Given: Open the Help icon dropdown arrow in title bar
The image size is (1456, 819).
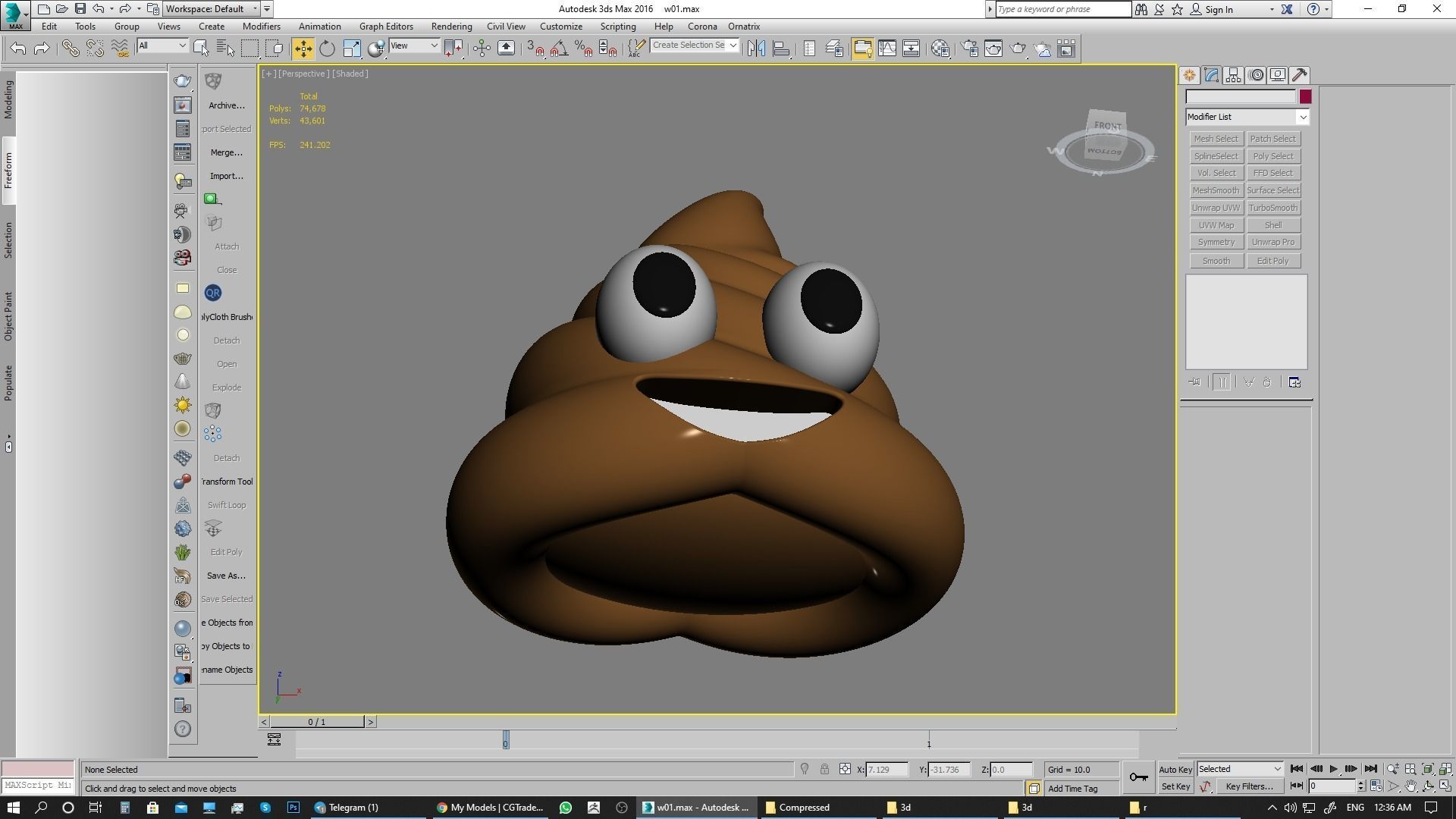Looking at the screenshot, I should [1326, 9].
